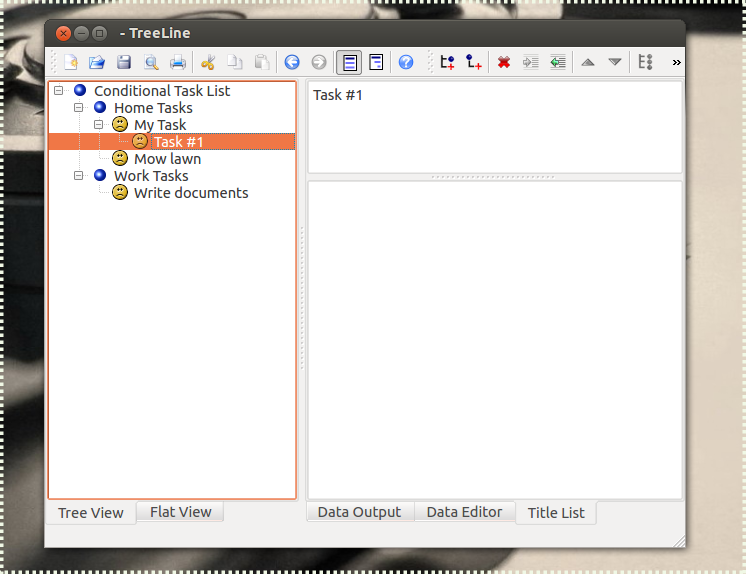Click the Unindent node green arrow icon
The image size is (746, 574).
(558, 62)
